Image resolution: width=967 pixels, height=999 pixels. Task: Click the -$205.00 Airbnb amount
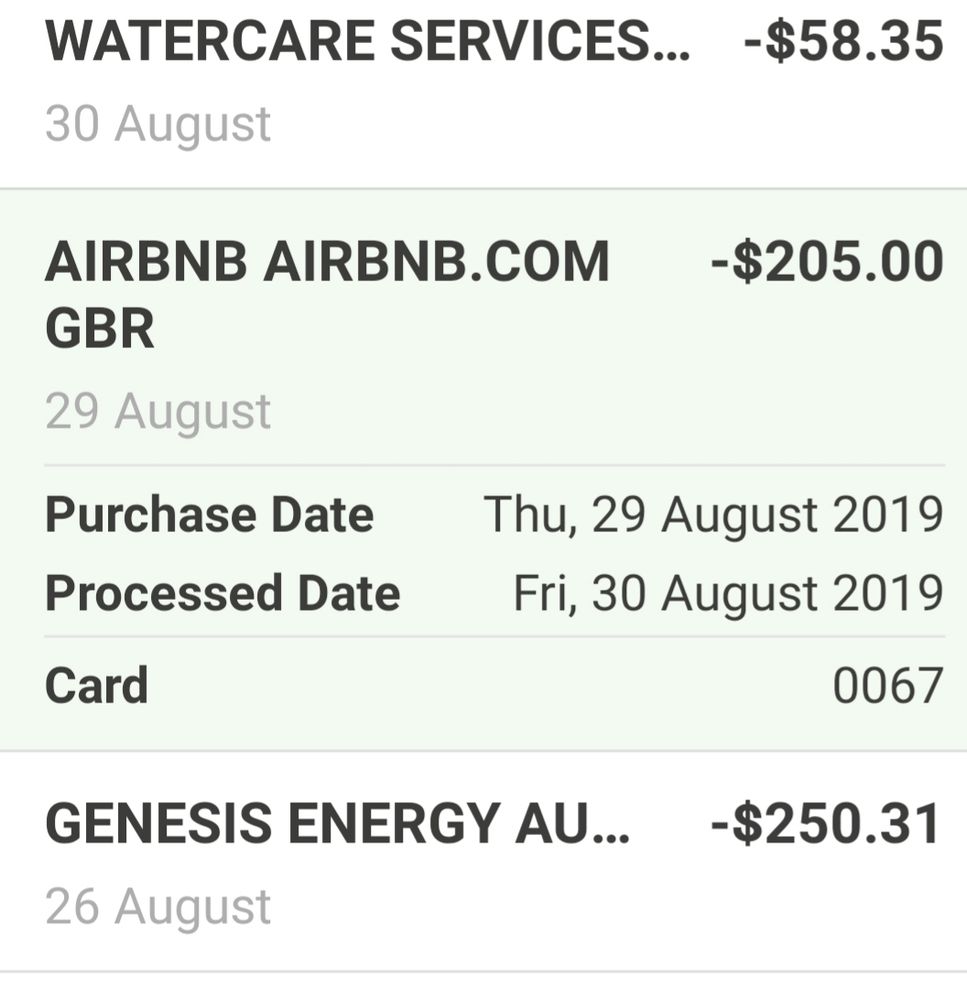(x=826, y=263)
